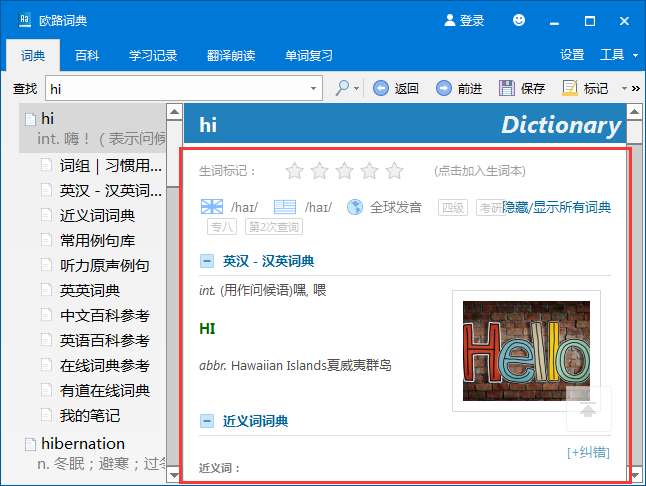The width and height of the screenshot is (646, 486).
Task: Collapse the 英汉-汉英词典 section
Action: [x=207, y=261]
